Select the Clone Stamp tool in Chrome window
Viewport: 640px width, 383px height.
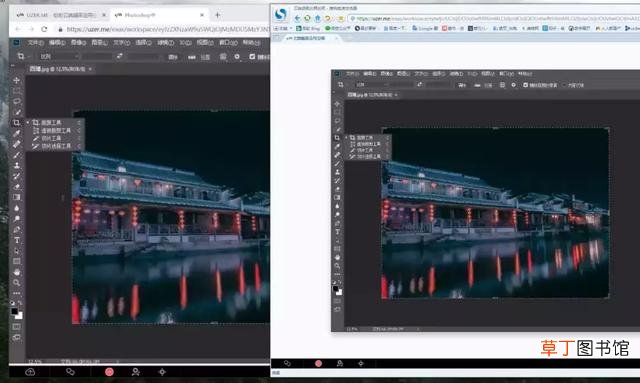coord(17,165)
